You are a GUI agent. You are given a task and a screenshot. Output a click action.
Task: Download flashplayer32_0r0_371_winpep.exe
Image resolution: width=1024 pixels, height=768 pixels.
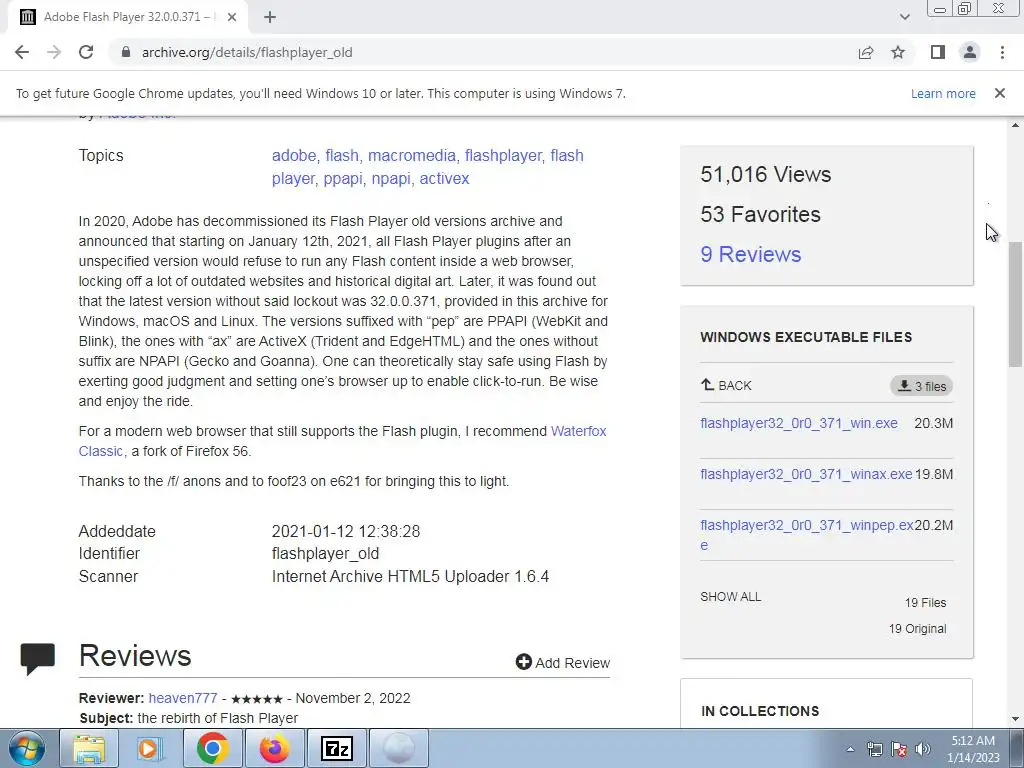(x=807, y=534)
